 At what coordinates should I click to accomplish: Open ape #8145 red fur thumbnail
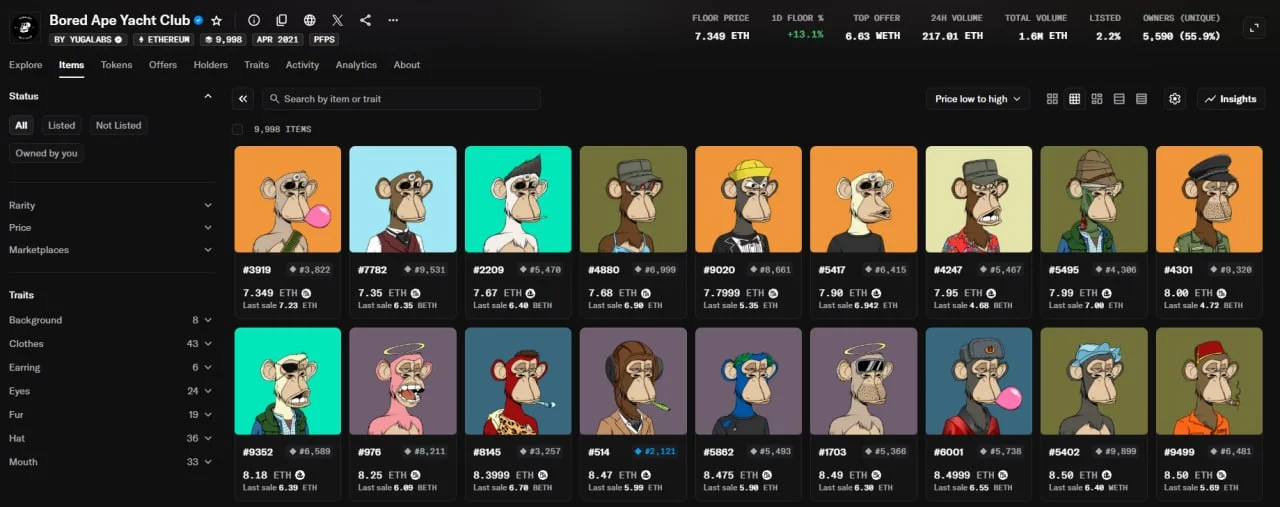click(518, 381)
